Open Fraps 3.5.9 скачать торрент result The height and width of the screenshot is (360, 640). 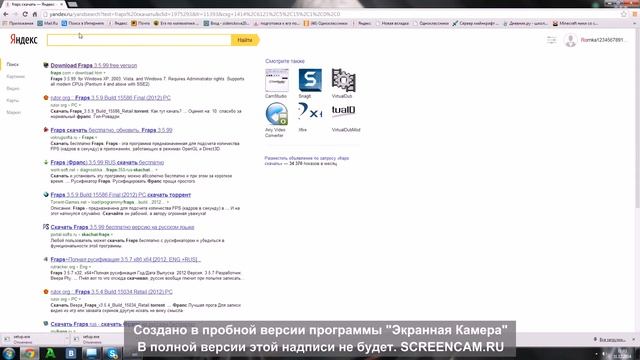pos(121,195)
